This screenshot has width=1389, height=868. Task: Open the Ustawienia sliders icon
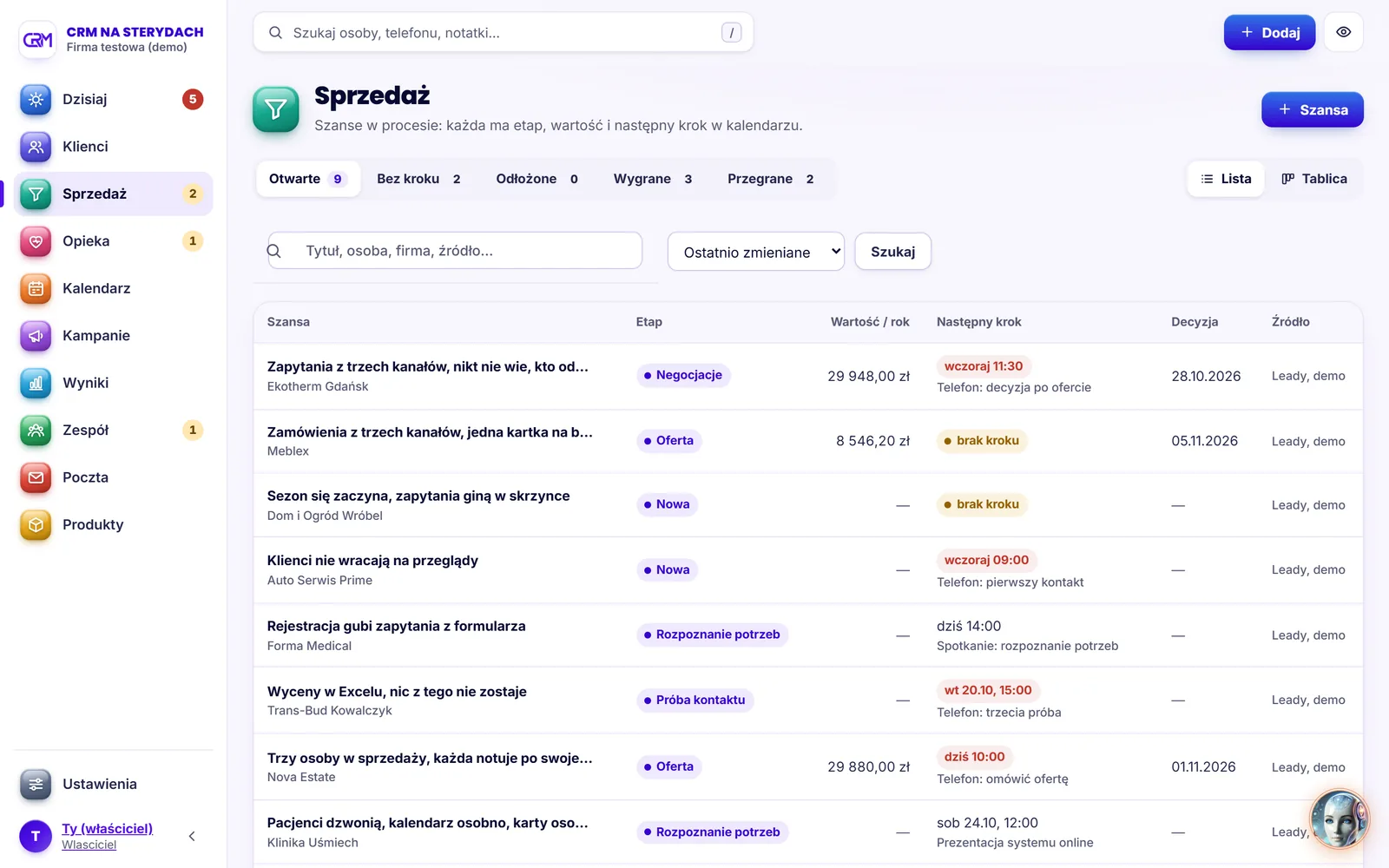point(36,785)
